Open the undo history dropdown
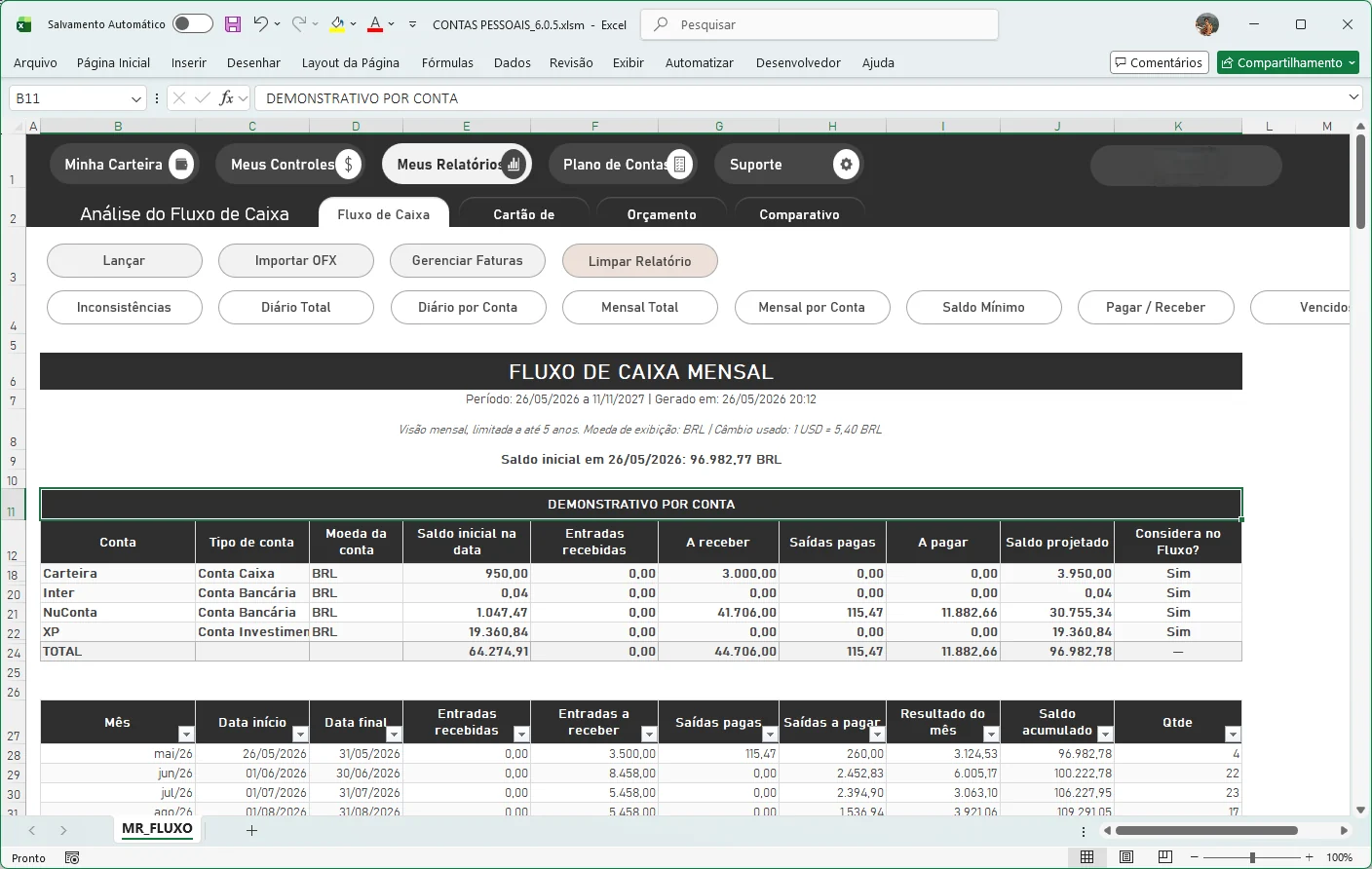 (x=277, y=24)
